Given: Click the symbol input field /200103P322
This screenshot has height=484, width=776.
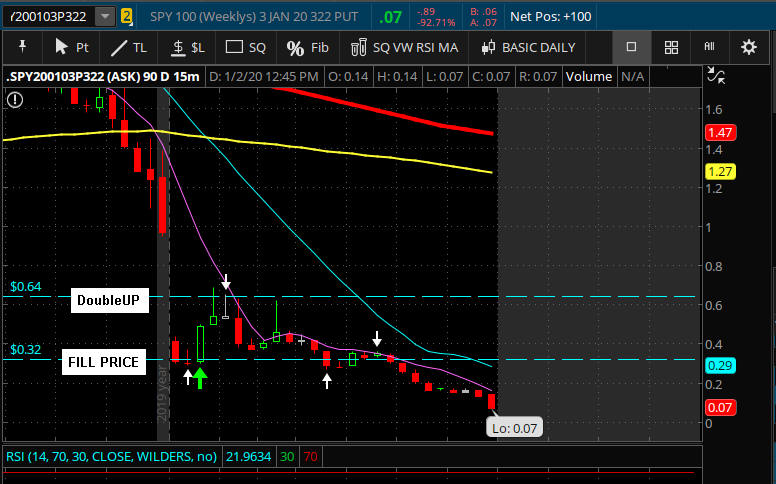Looking at the screenshot, I should coord(48,16).
